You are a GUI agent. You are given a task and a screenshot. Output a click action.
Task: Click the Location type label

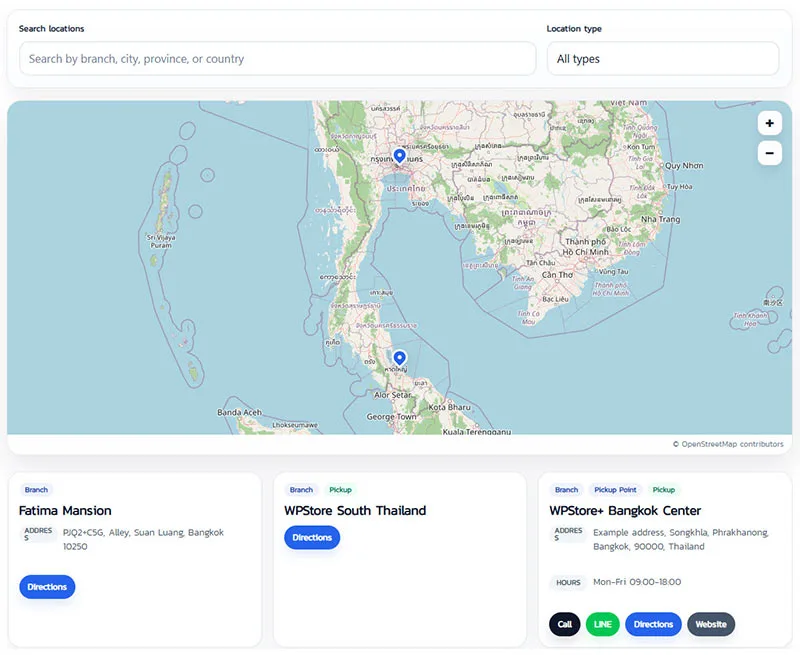click(574, 29)
